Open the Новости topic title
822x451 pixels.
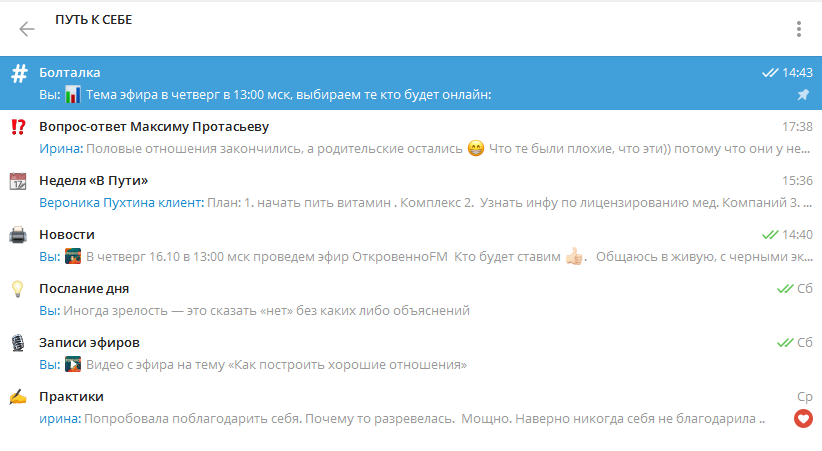(66, 235)
